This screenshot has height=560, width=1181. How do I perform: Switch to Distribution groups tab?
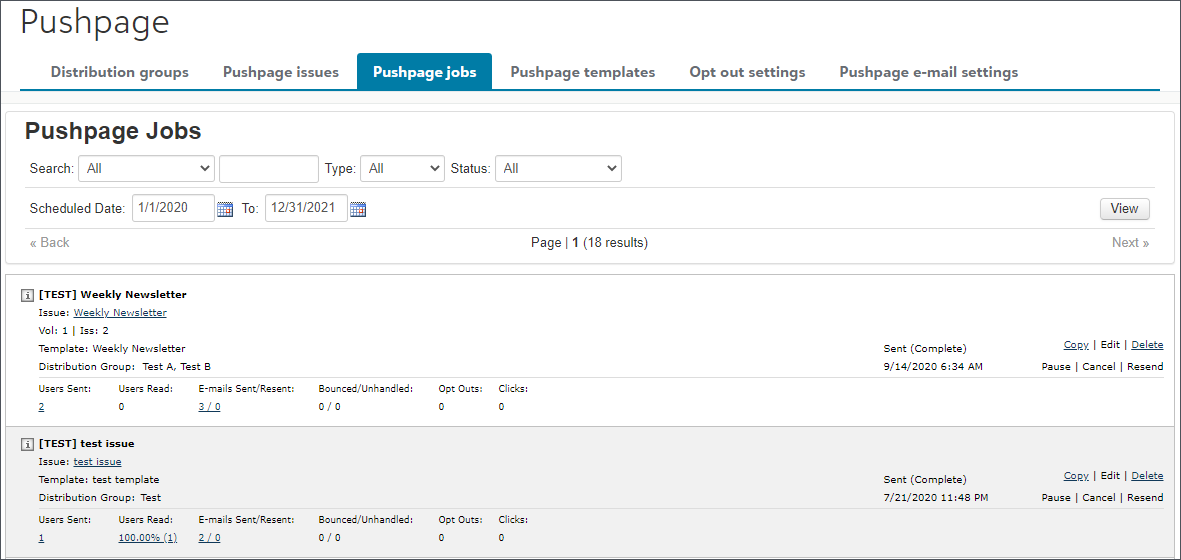pos(120,72)
